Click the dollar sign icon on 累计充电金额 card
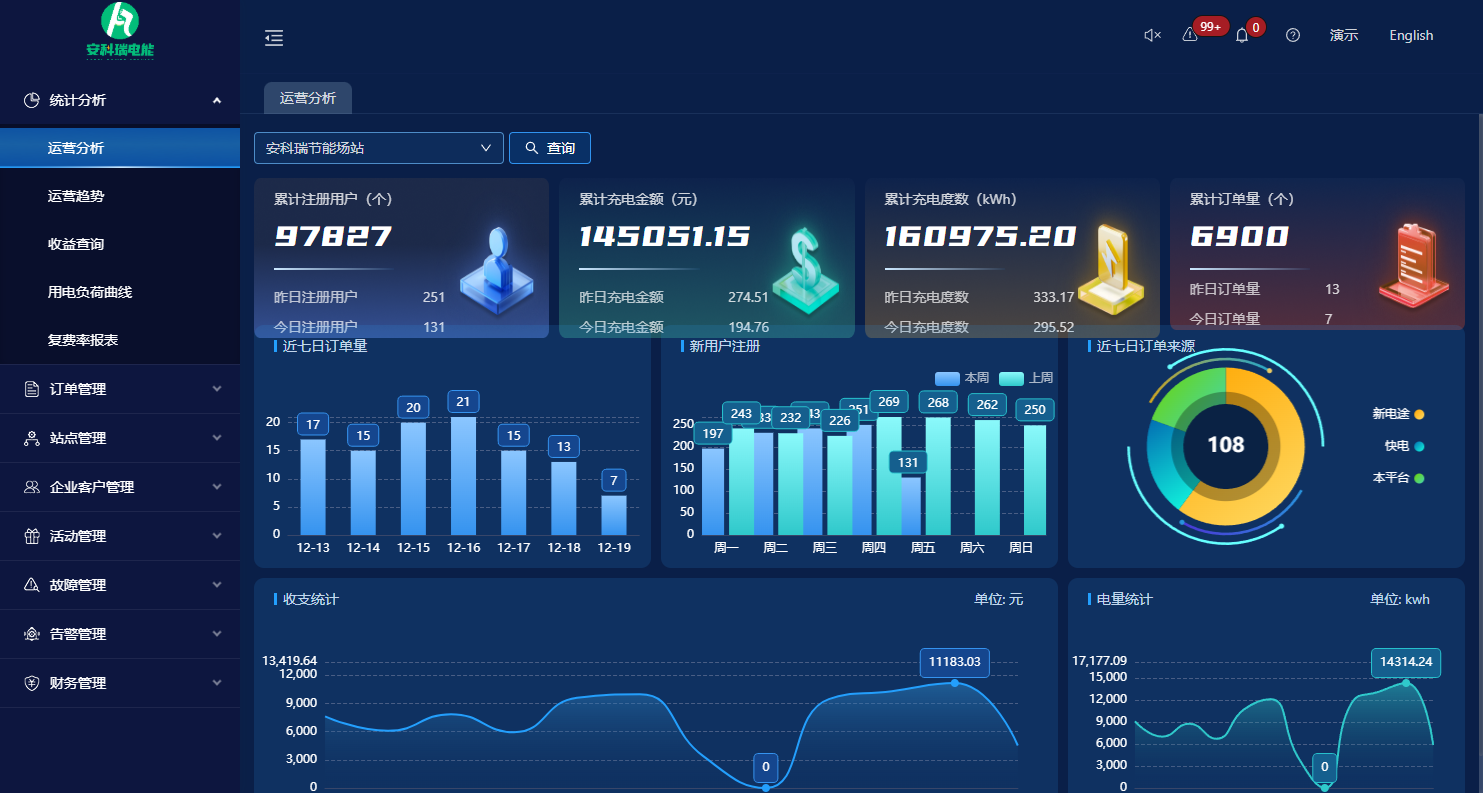The width and height of the screenshot is (1483, 793). [805, 270]
